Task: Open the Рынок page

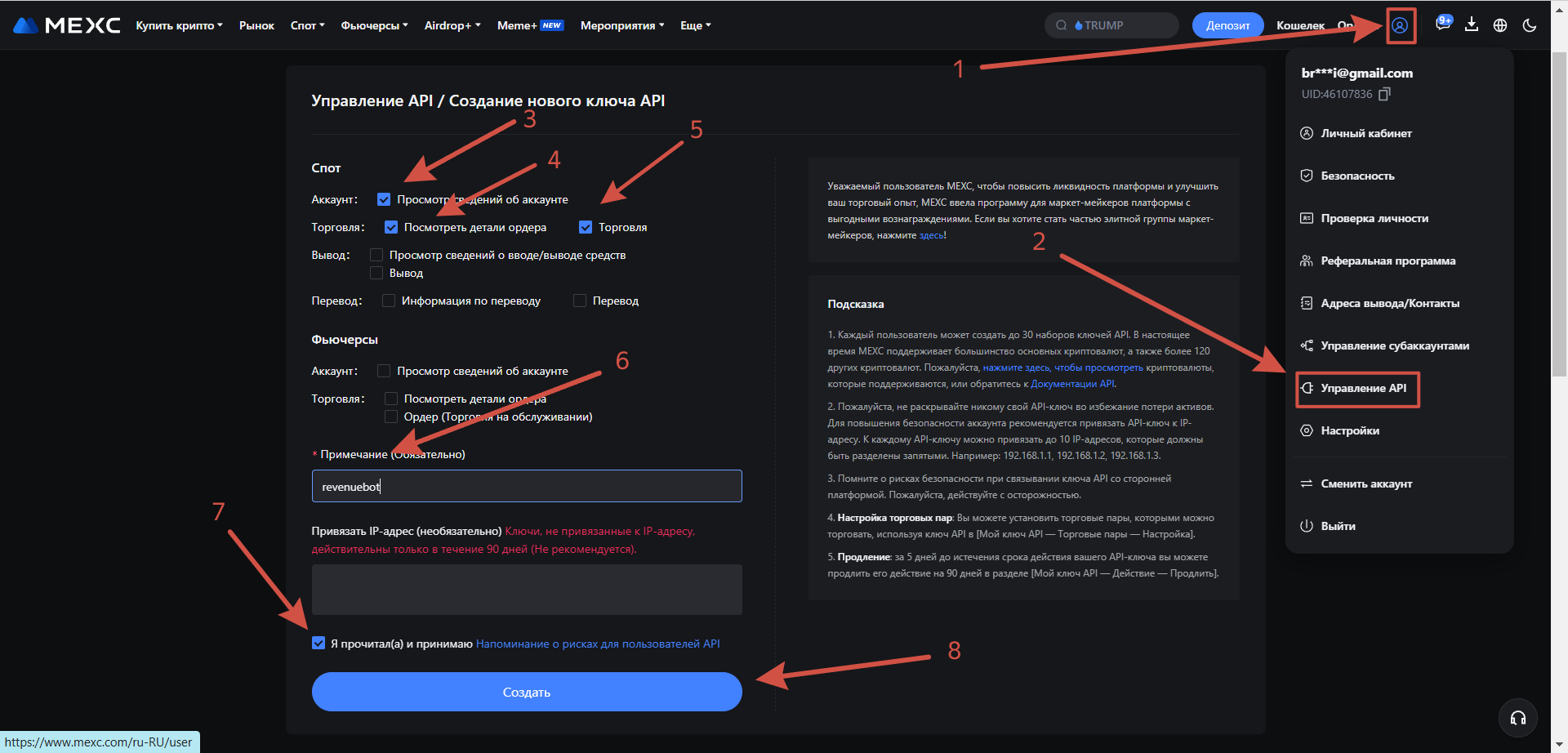Action: point(256,25)
